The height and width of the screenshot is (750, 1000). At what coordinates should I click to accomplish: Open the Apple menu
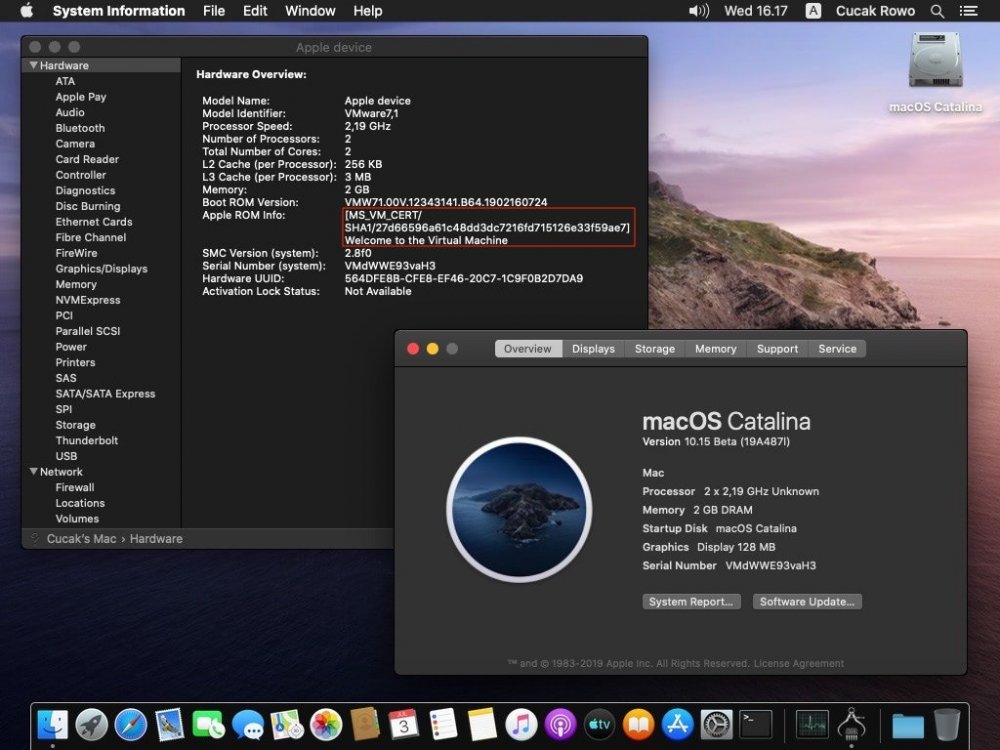[26, 11]
